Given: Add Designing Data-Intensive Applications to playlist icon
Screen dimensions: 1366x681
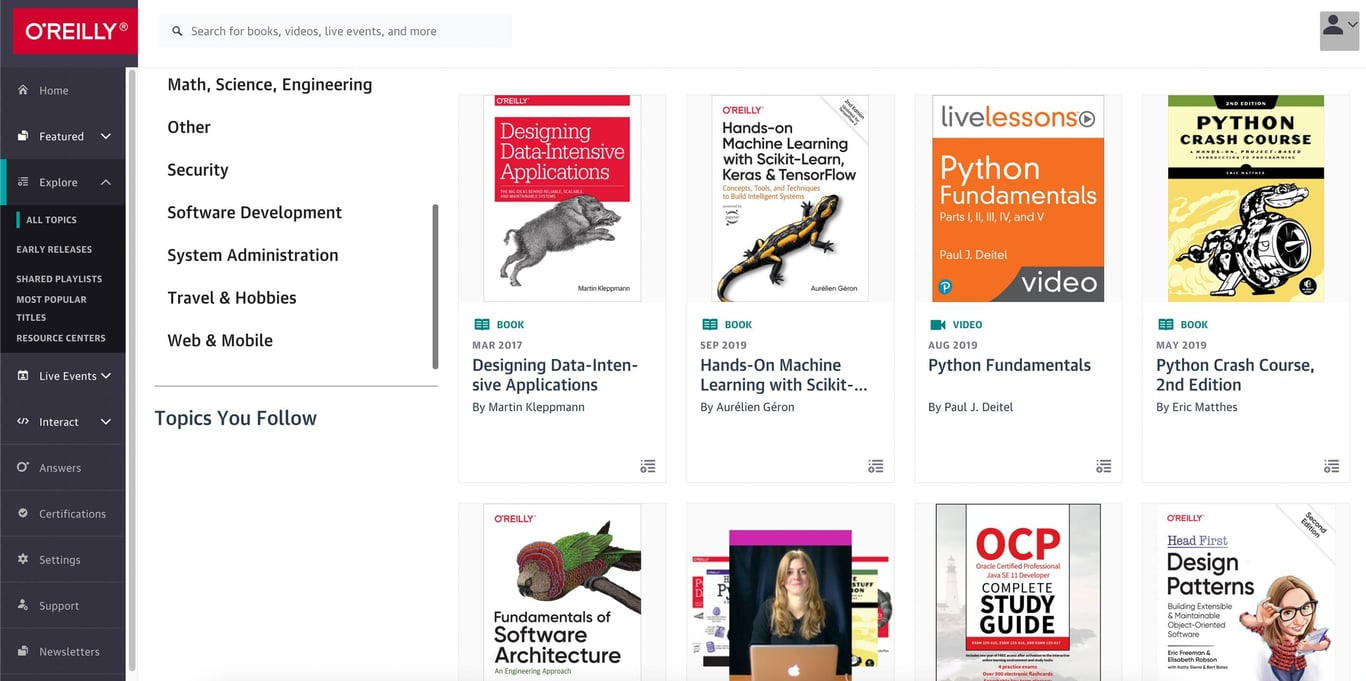Looking at the screenshot, I should pyautogui.click(x=648, y=466).
